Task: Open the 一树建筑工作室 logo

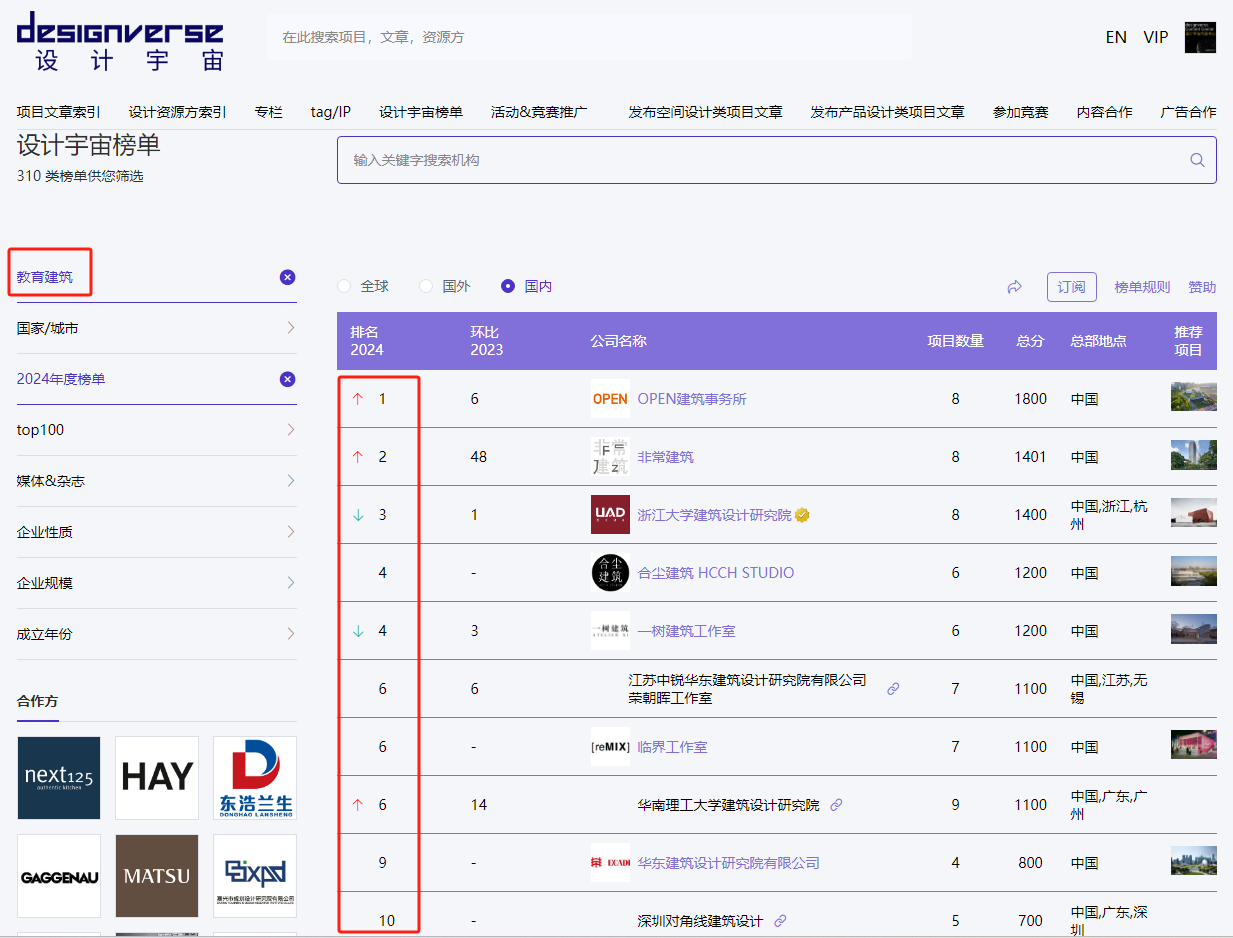Action: [x=610, y=631]
